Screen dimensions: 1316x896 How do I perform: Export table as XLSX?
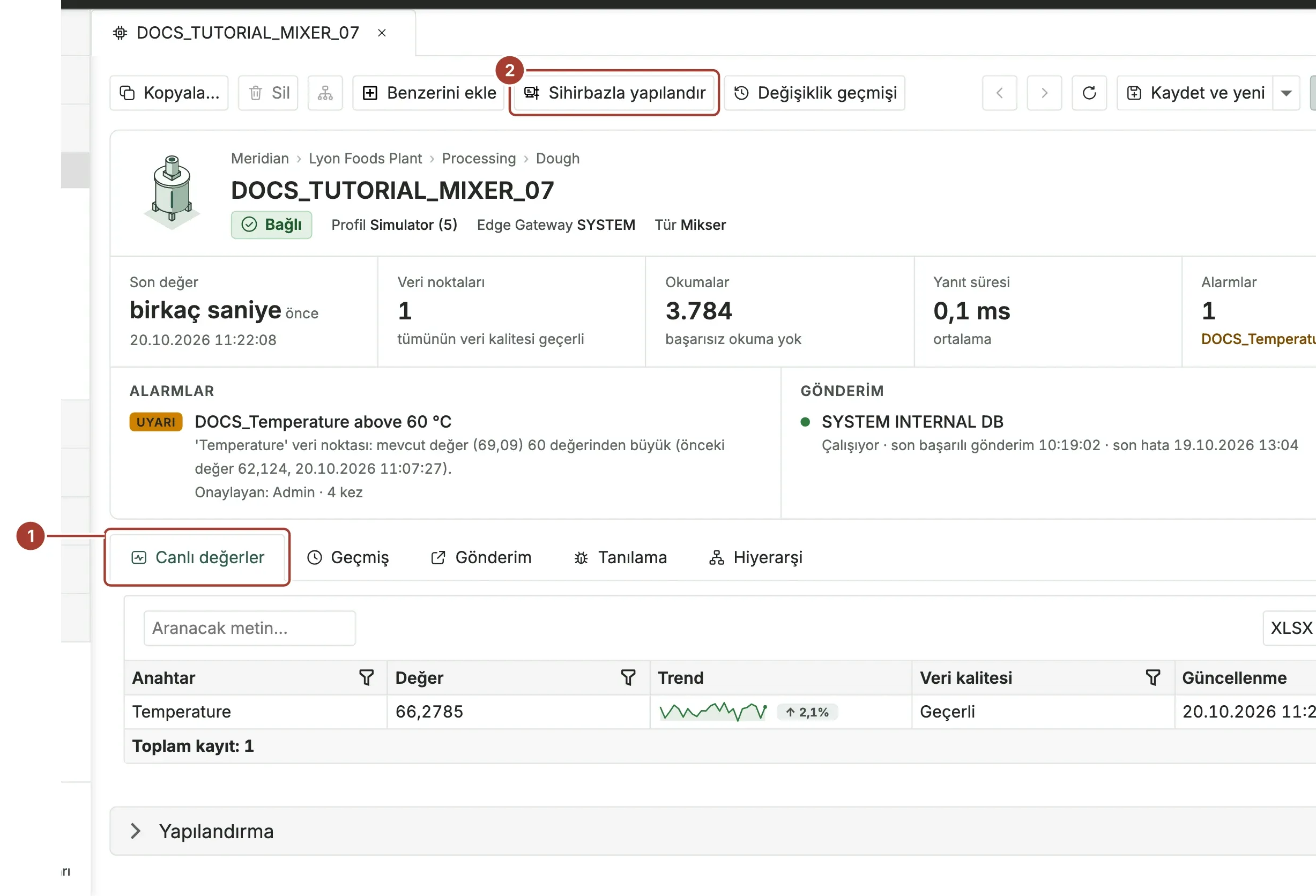[x=1290, y=628]
